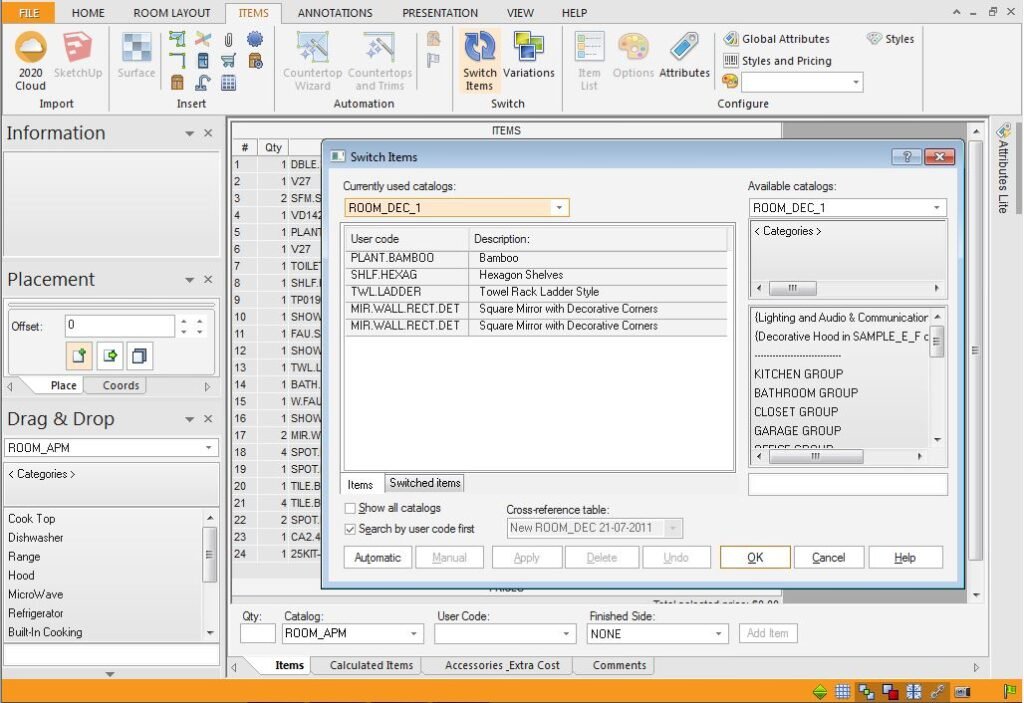This screenshot has width=1024, height=703.
Task: Open the PRESENTATION ribbon tab
Action: click(440, 12)
